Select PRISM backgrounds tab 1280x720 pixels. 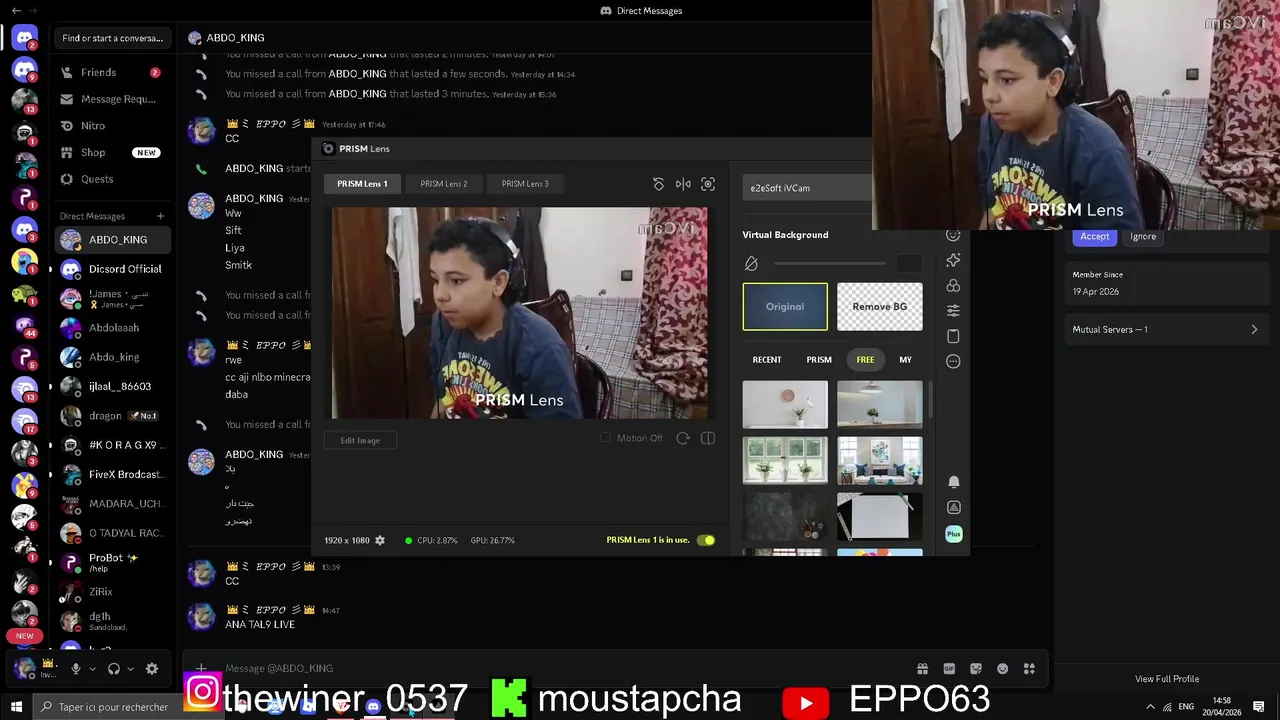pyautogui.click(x=819, y=360)
